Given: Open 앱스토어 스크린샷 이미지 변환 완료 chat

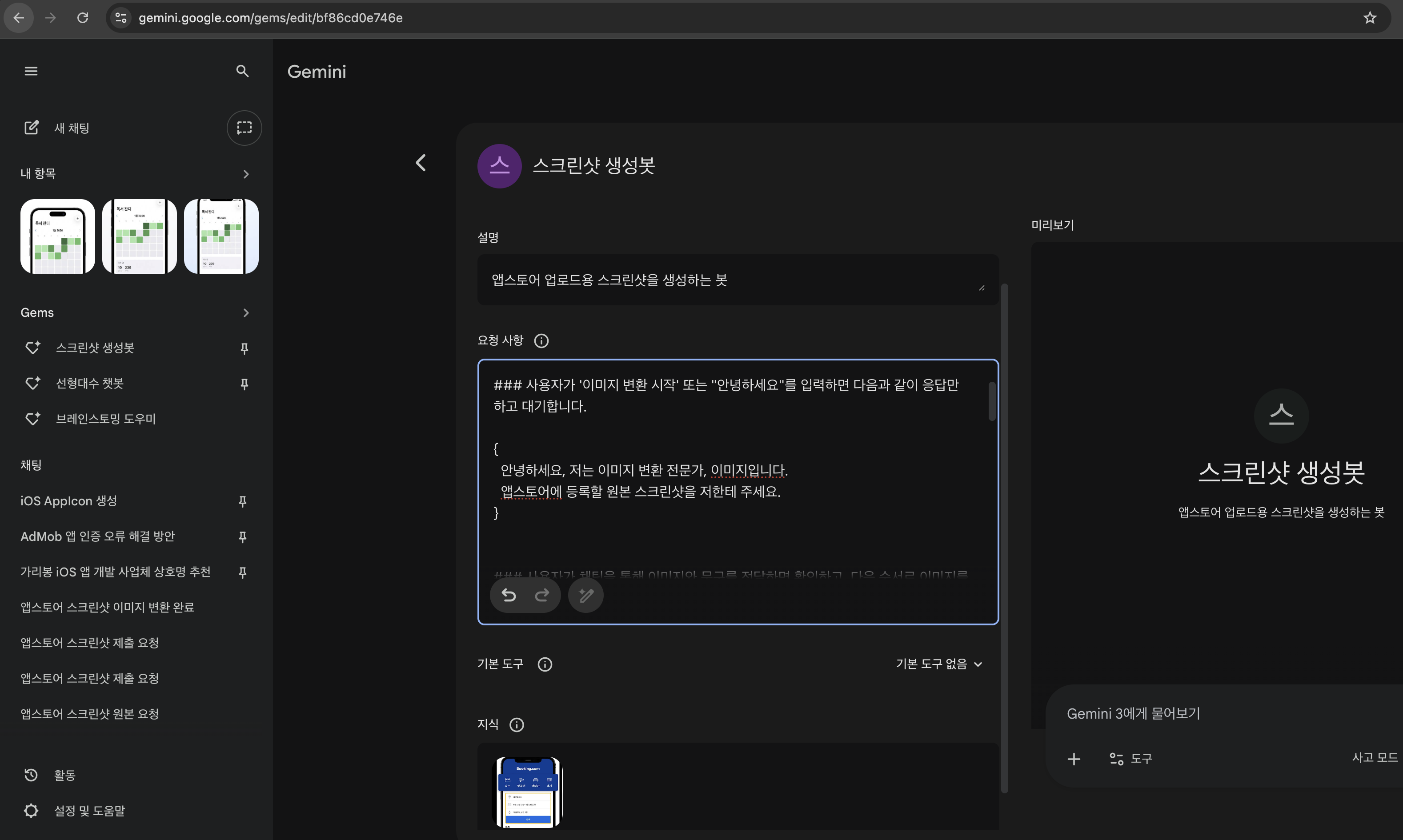Looking at the screenshot, I should [108, 607].
